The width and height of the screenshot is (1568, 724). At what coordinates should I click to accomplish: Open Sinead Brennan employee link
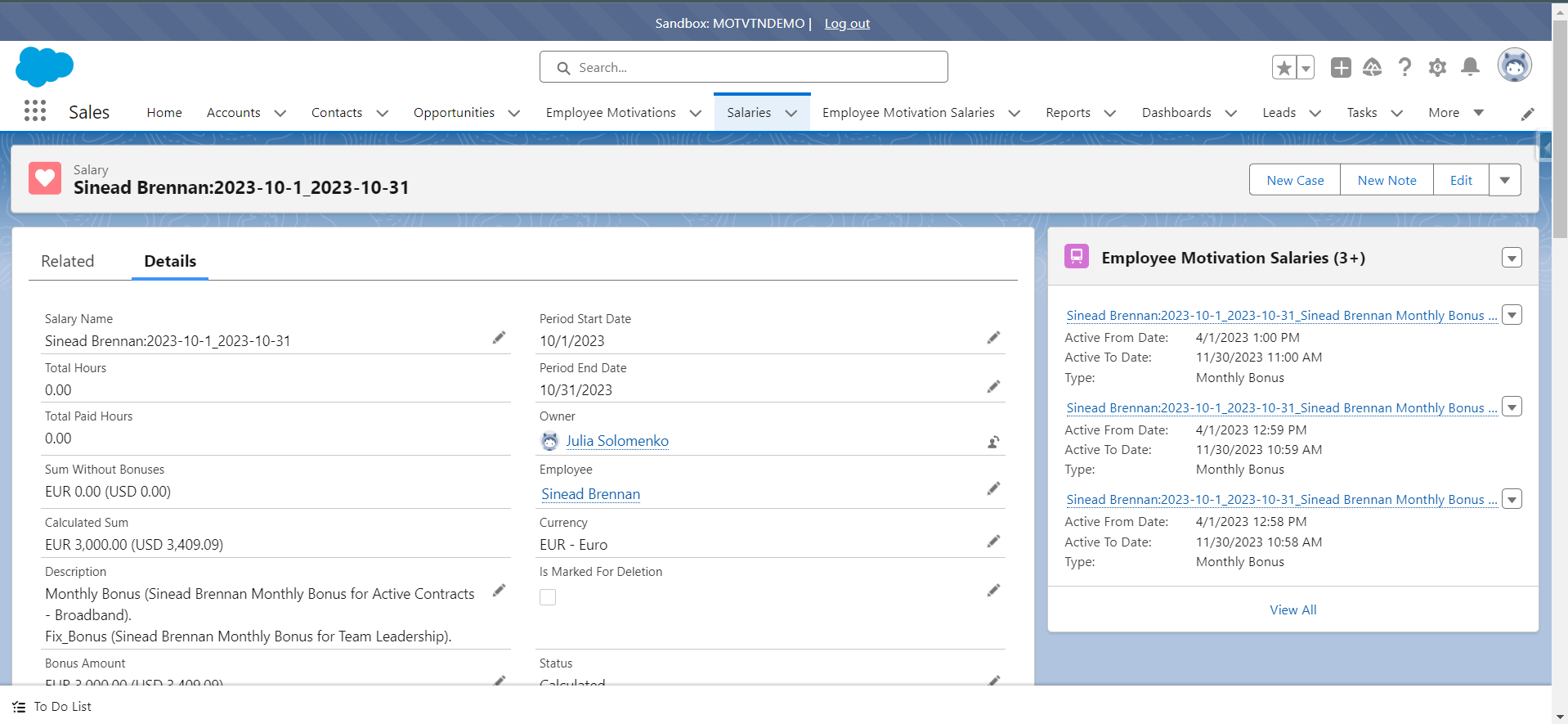[x=590, y=494]
